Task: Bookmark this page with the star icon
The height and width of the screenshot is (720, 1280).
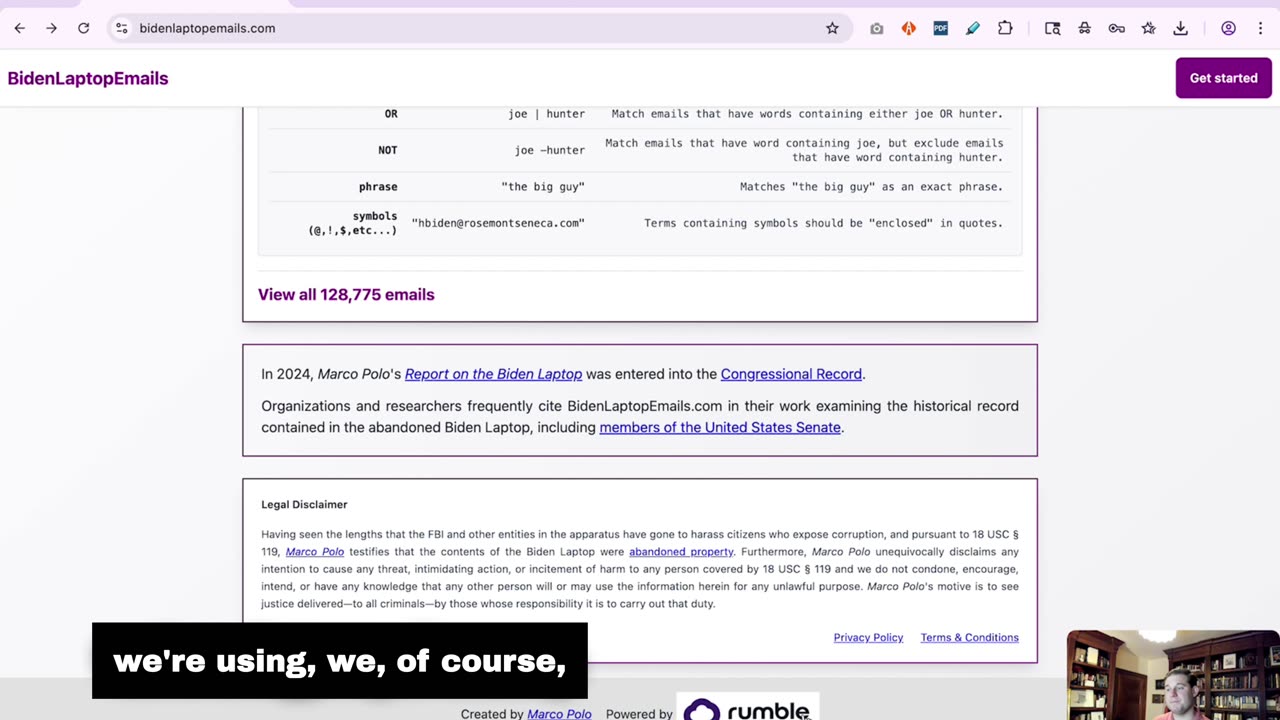Action: click(x=832, y=28)
